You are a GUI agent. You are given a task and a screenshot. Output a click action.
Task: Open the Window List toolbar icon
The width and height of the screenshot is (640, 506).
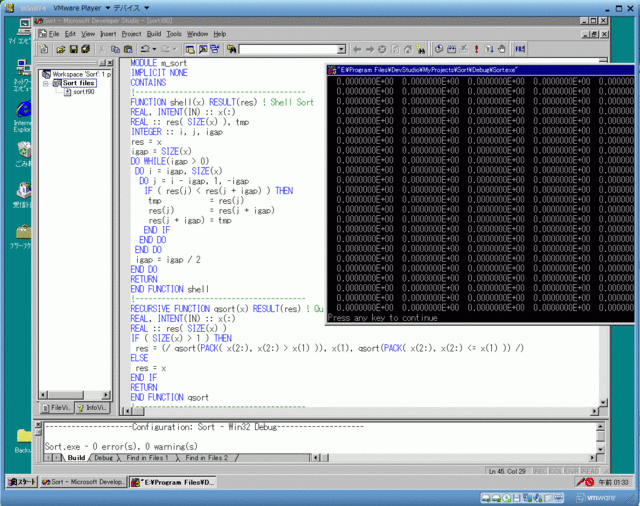(215, 49)
